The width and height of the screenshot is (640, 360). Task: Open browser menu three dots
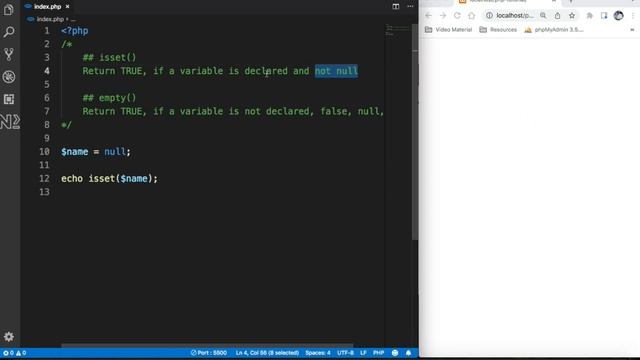(x=633, y=16)
